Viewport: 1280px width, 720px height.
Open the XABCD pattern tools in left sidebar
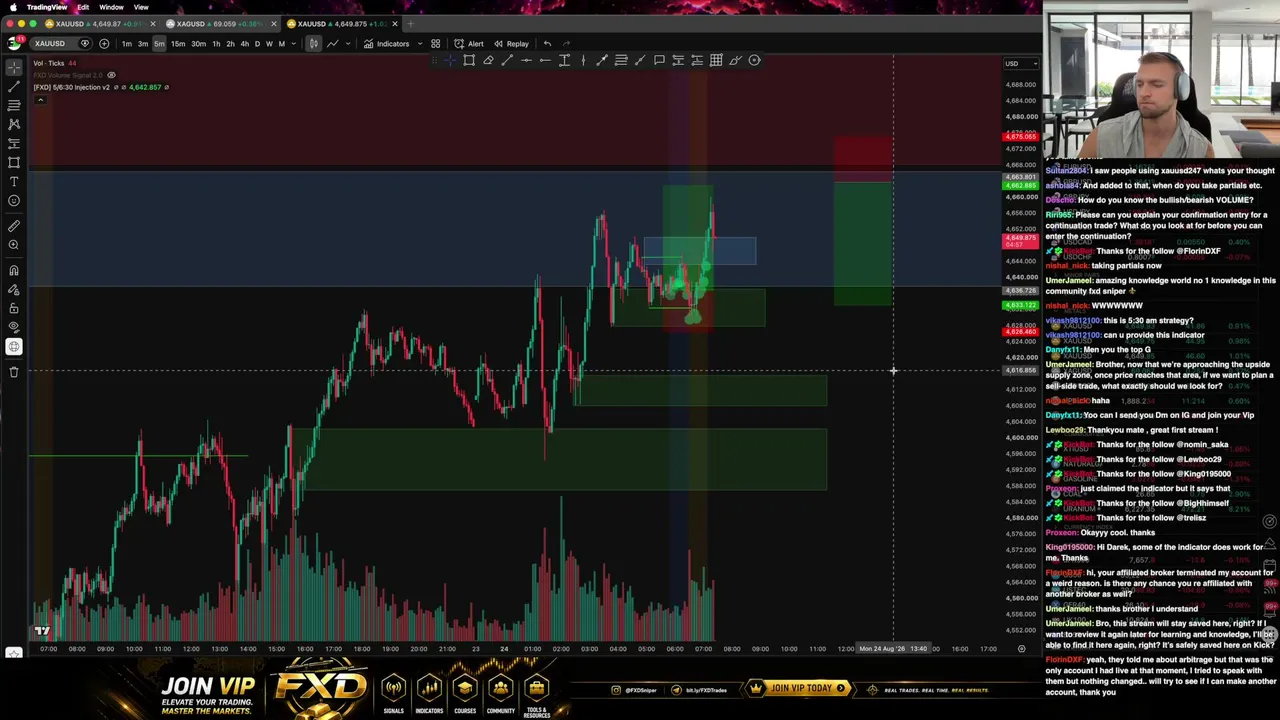14,124
